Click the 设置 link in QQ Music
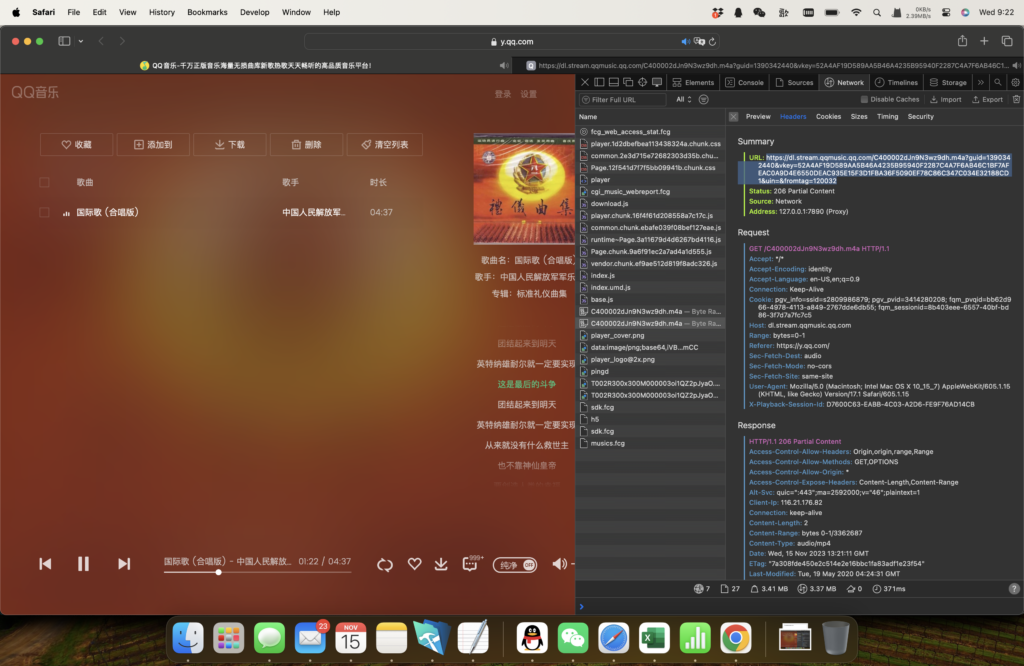 point(528,94)
